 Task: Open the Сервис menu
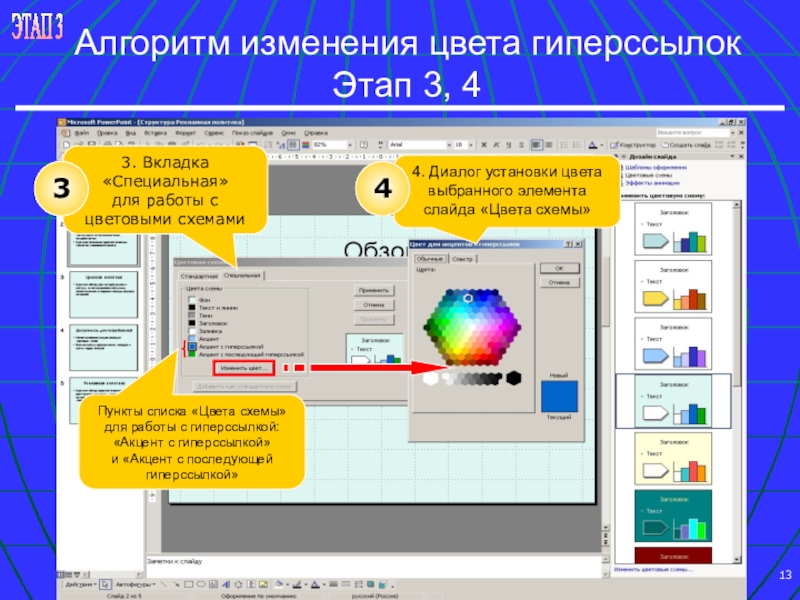(x=214, y=133)
